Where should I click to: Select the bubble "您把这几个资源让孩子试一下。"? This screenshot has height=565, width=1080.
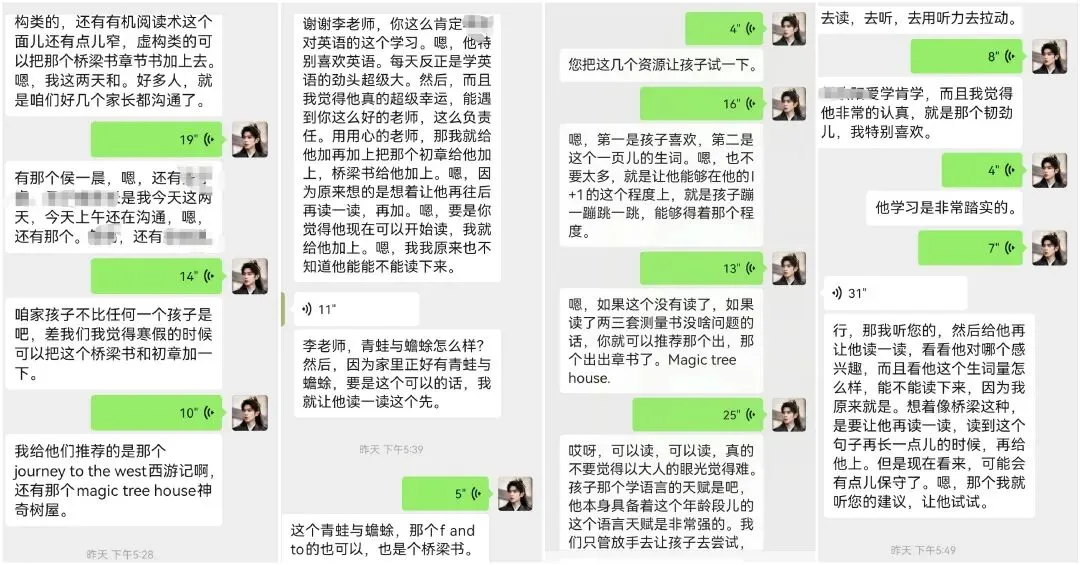pos(661,65)
